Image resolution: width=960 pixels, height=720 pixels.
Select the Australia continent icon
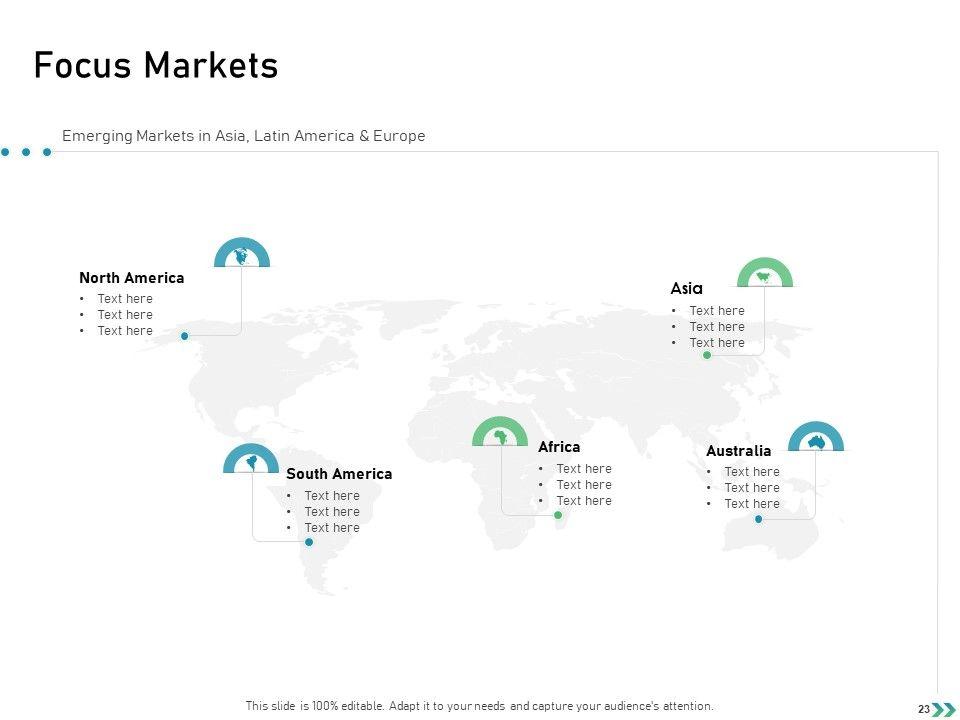pyautogui.click(x=816, y=439)
